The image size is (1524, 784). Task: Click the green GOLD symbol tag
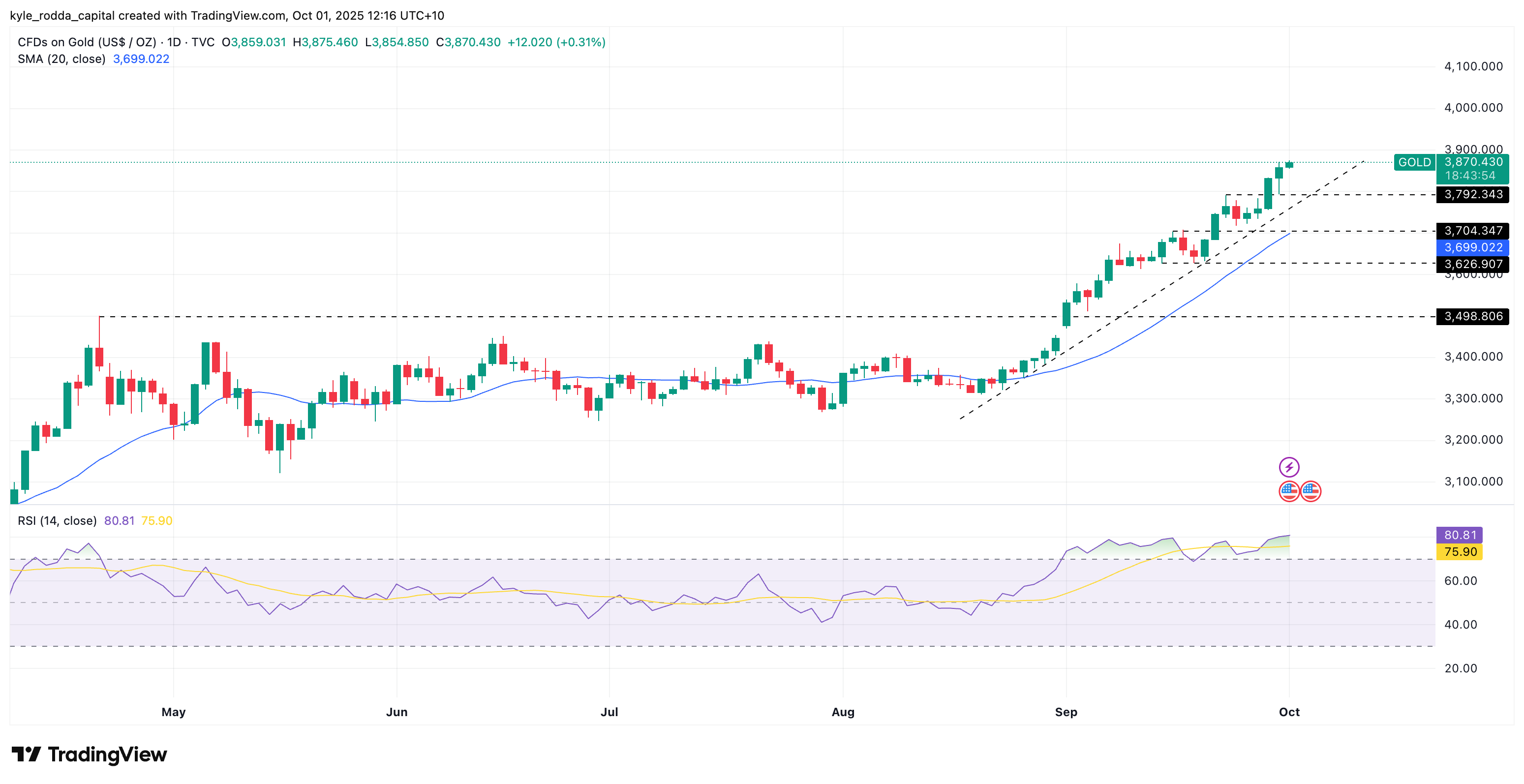point(1414,162)
